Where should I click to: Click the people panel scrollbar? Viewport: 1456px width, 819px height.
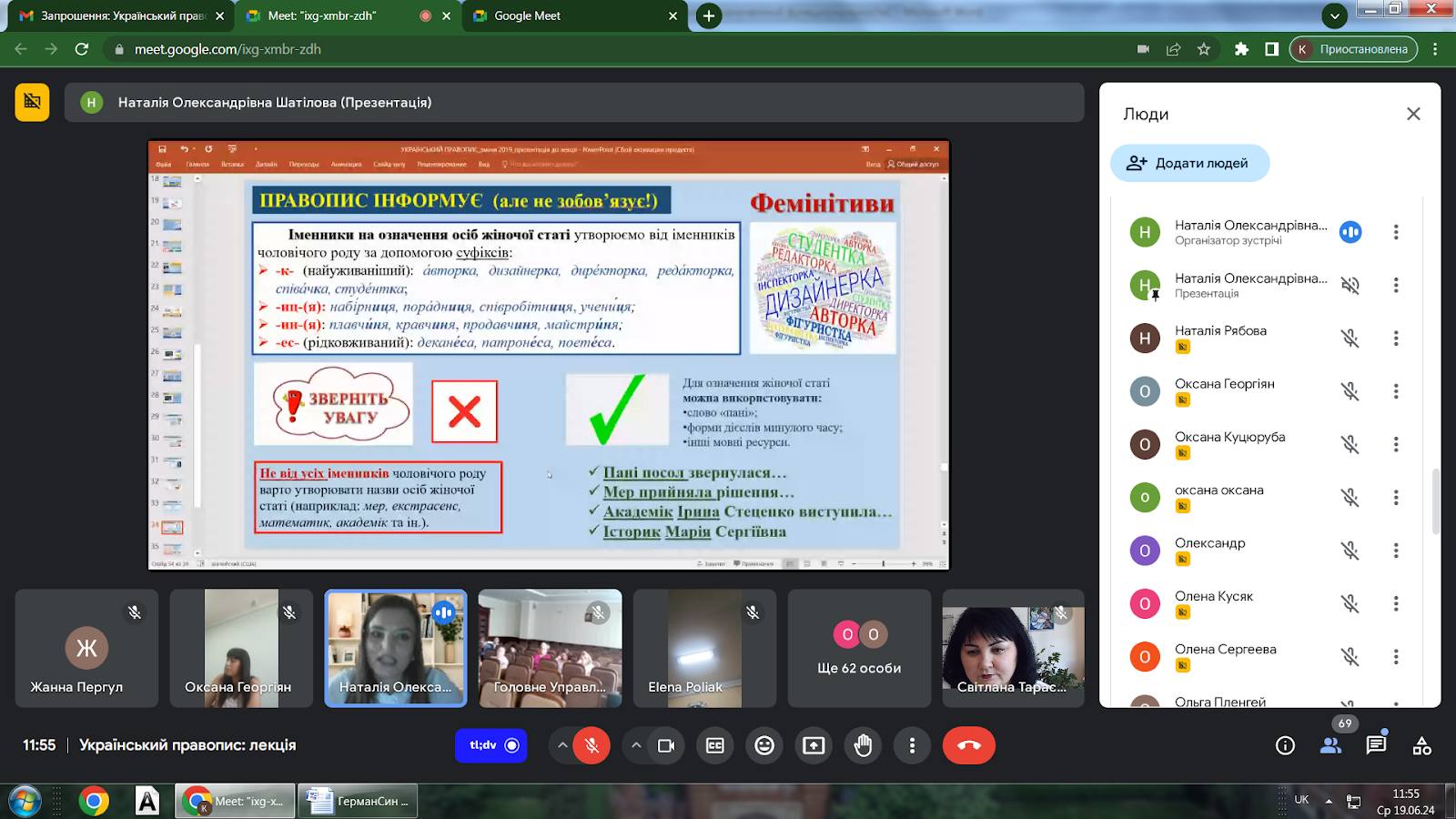(x=1436, y=500)
